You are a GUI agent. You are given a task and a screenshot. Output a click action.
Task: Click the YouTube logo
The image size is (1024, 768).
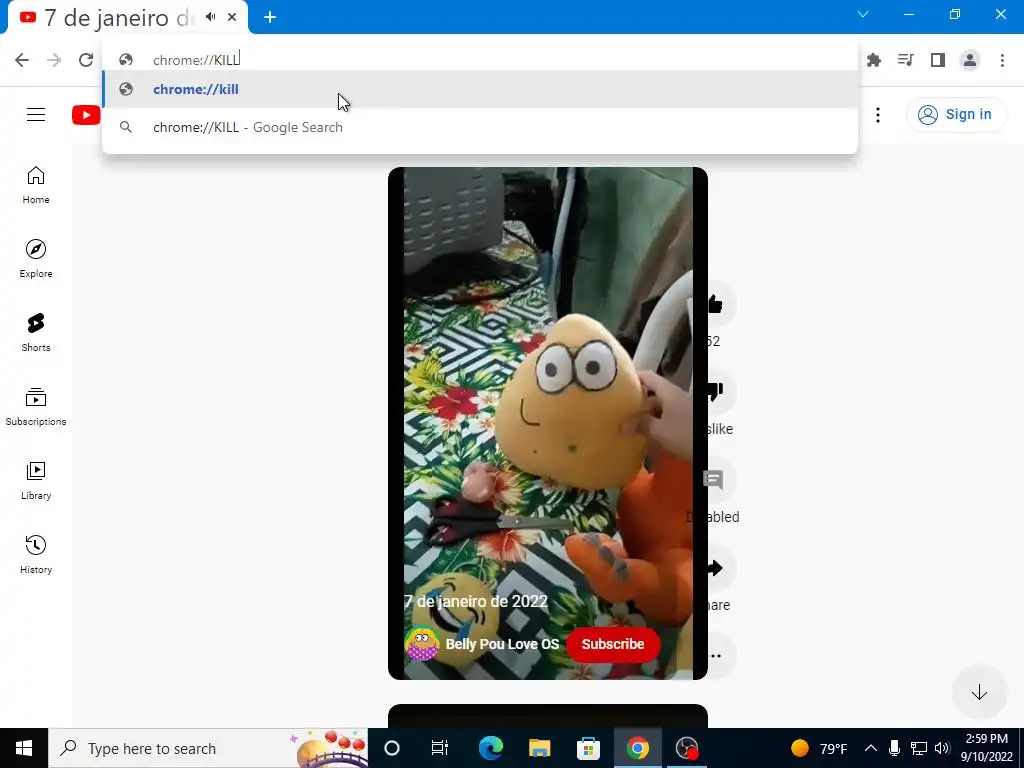click(x=86, y=115)
